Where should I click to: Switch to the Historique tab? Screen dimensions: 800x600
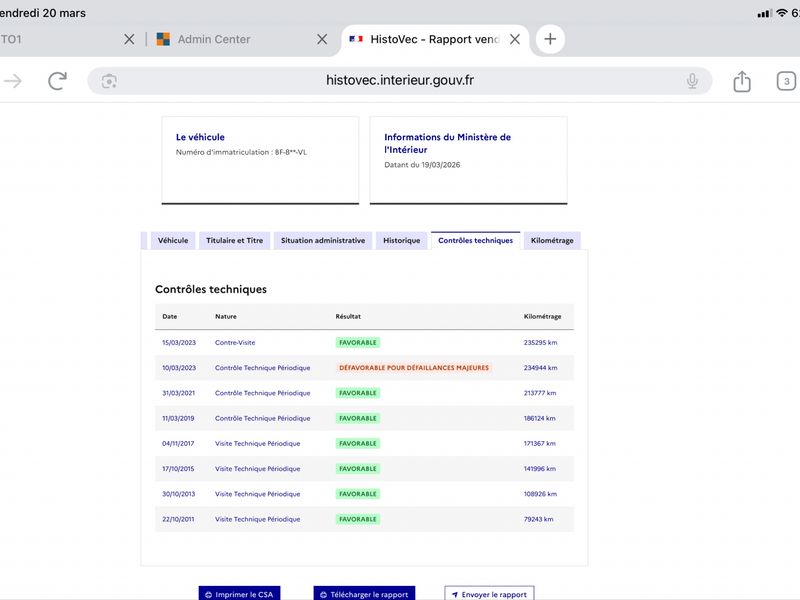pyautogui.click(x=401, y=241)
